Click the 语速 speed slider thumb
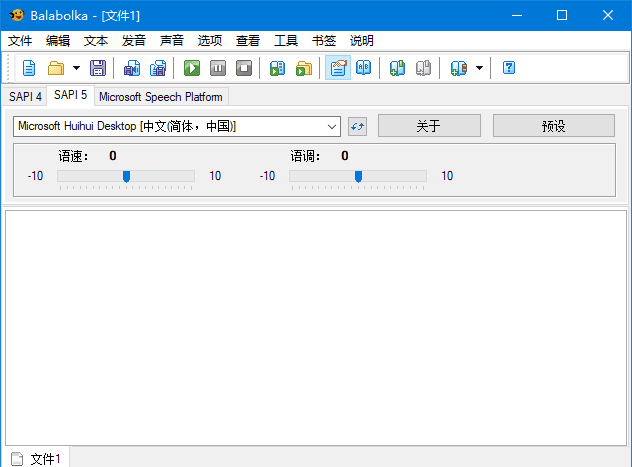 point(126,176)
